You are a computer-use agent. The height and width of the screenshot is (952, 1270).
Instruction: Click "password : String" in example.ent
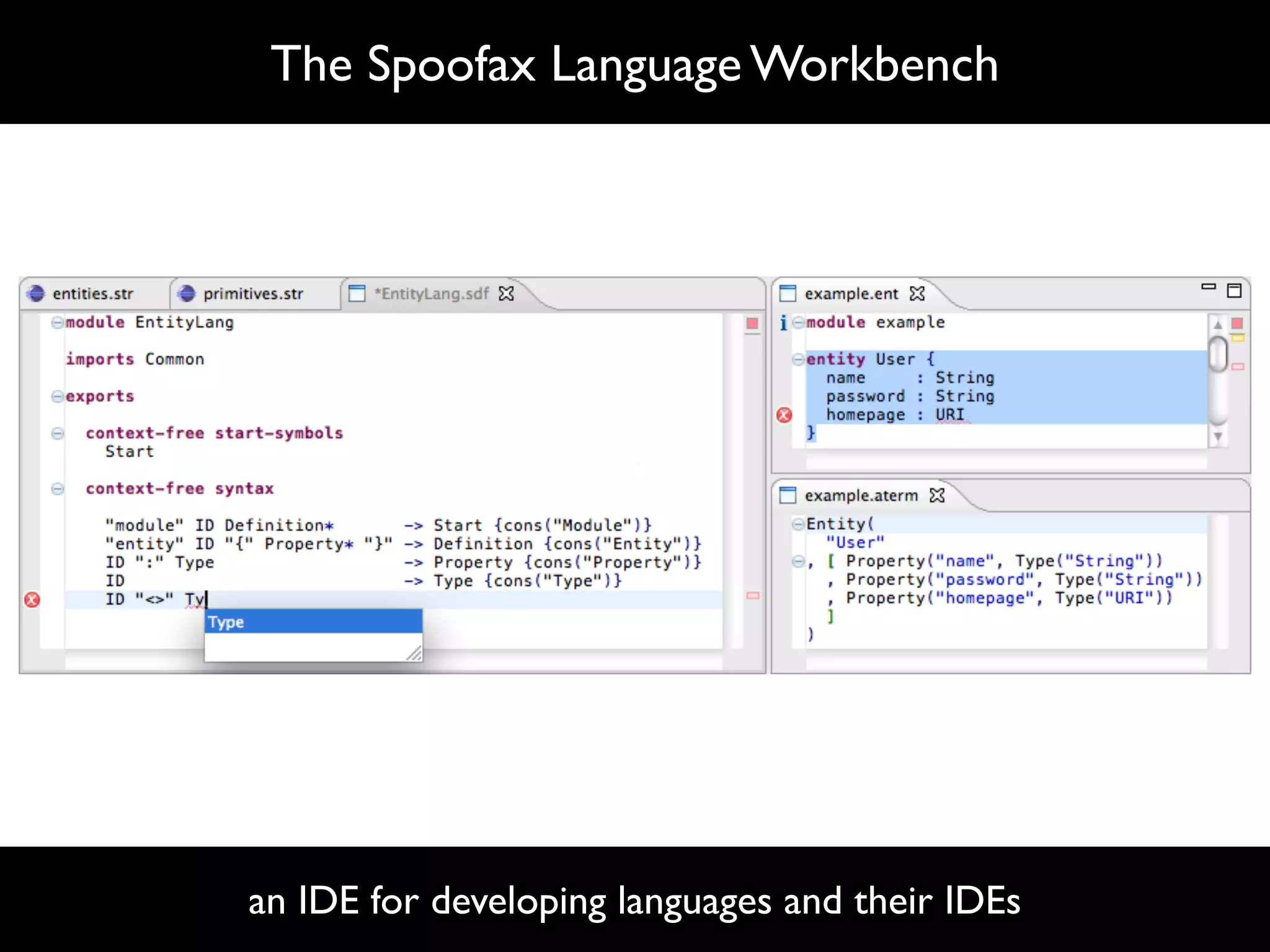(910, 397)
